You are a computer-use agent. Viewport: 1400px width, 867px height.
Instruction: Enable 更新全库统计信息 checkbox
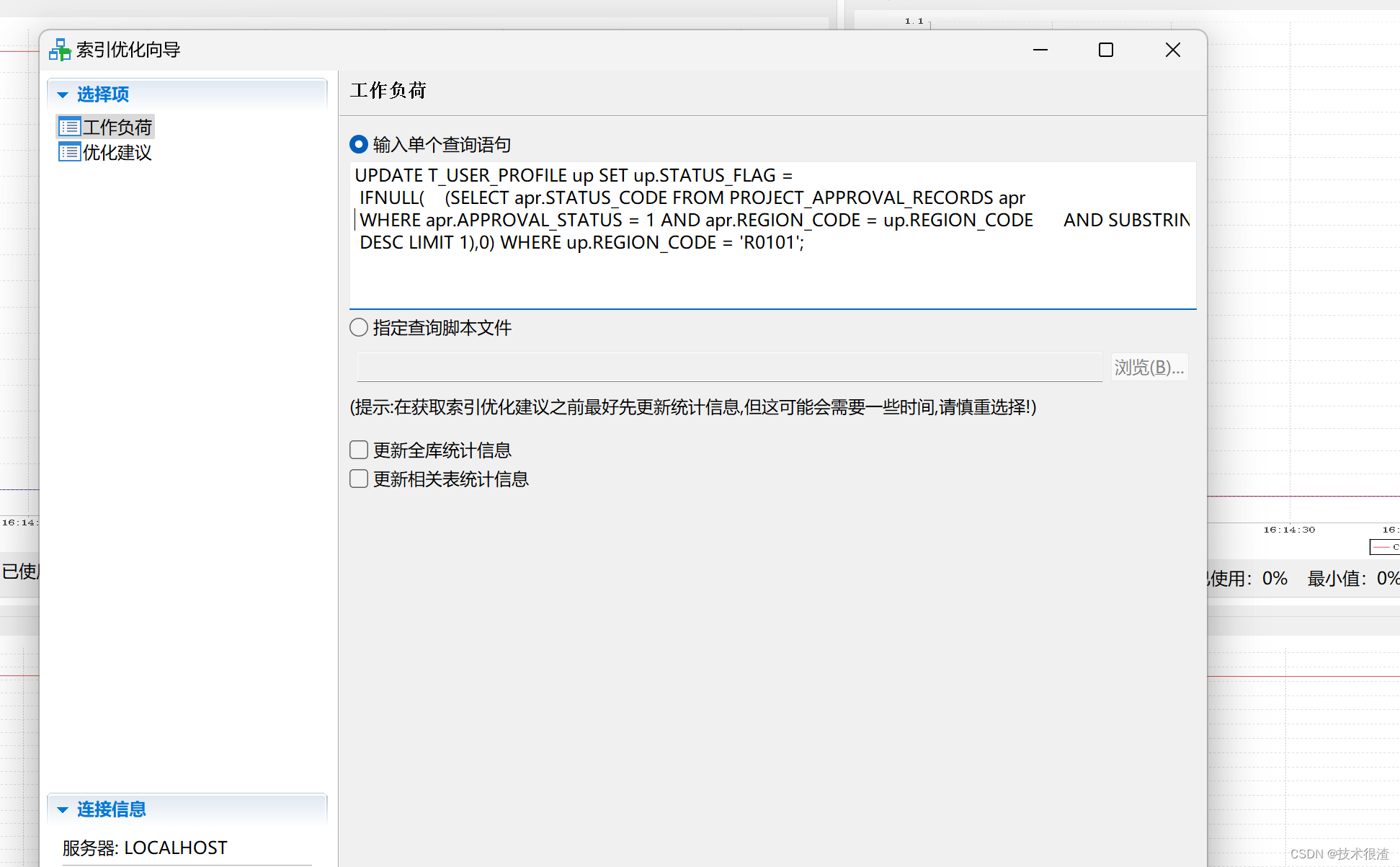(x=359, y=450)
